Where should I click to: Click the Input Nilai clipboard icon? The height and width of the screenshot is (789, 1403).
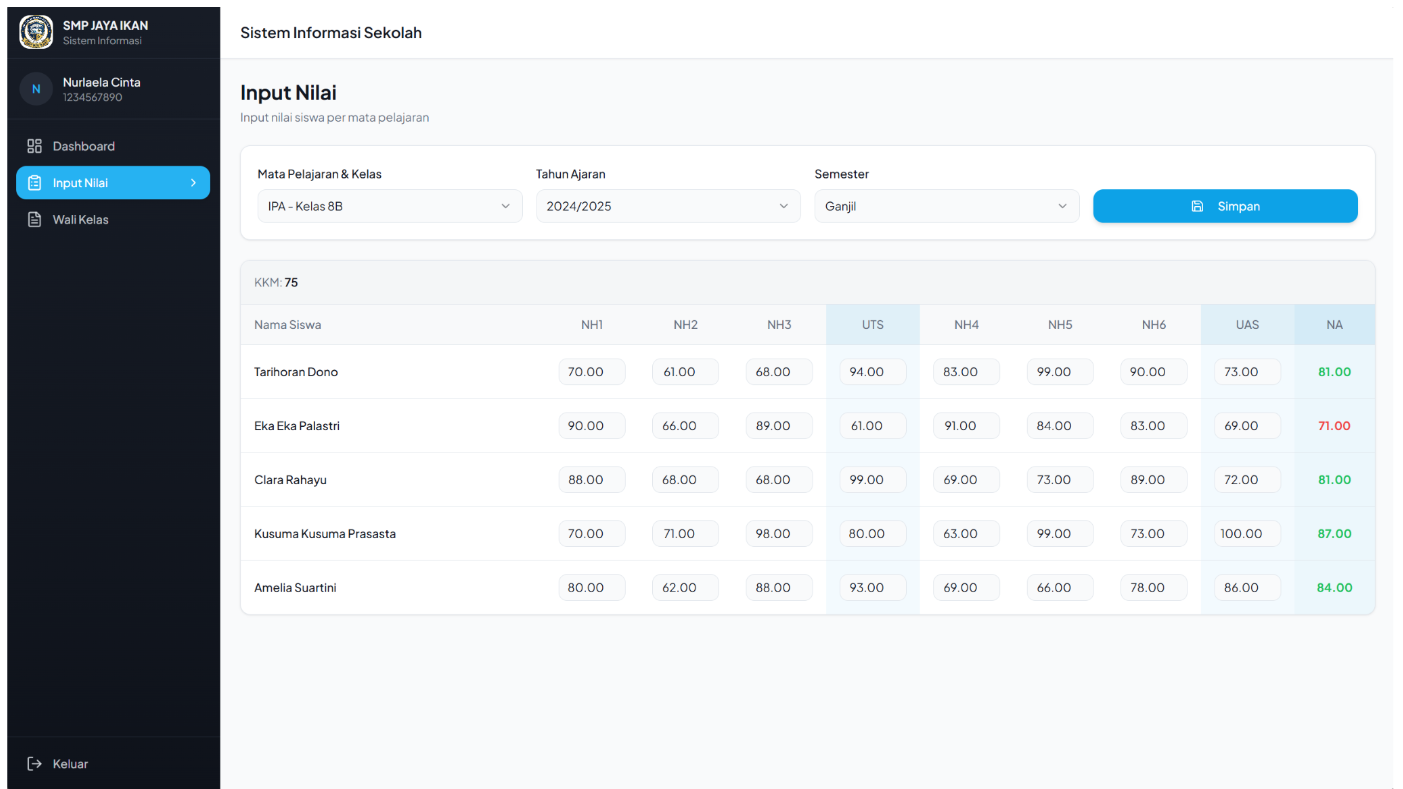[x=35, y=183]
